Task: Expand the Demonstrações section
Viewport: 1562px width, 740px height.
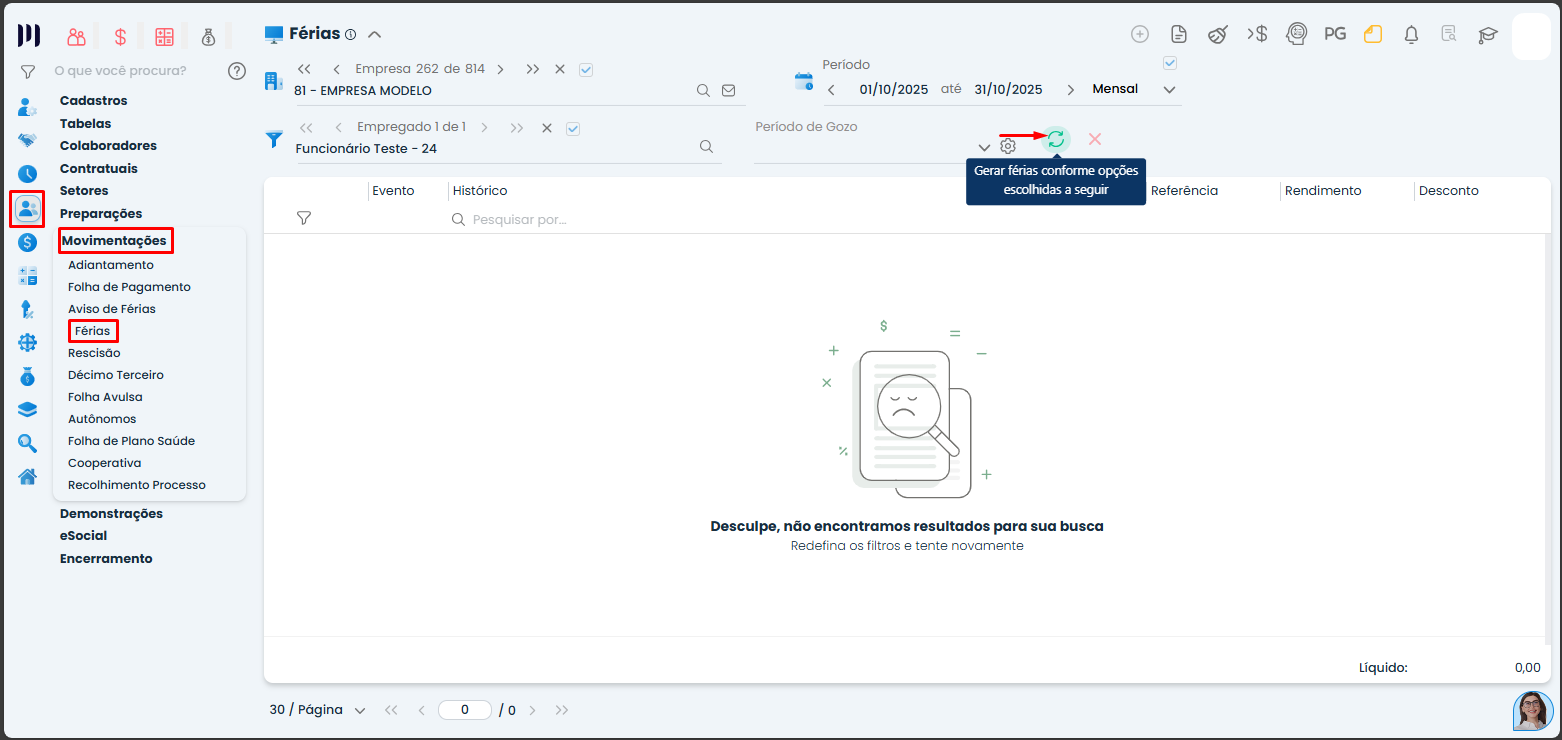Action: (111, 513)
